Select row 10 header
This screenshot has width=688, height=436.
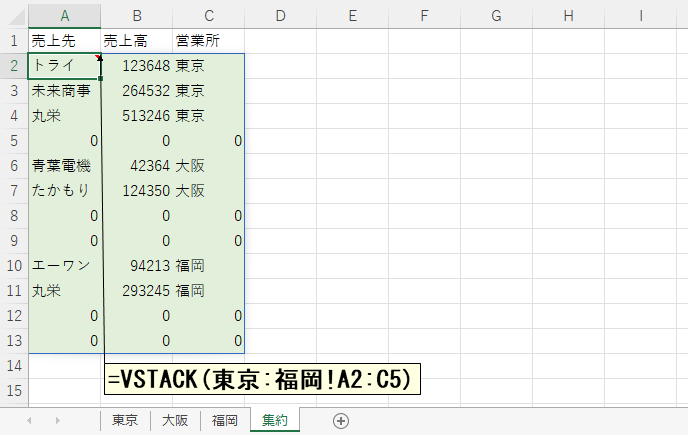coord(14,266)
